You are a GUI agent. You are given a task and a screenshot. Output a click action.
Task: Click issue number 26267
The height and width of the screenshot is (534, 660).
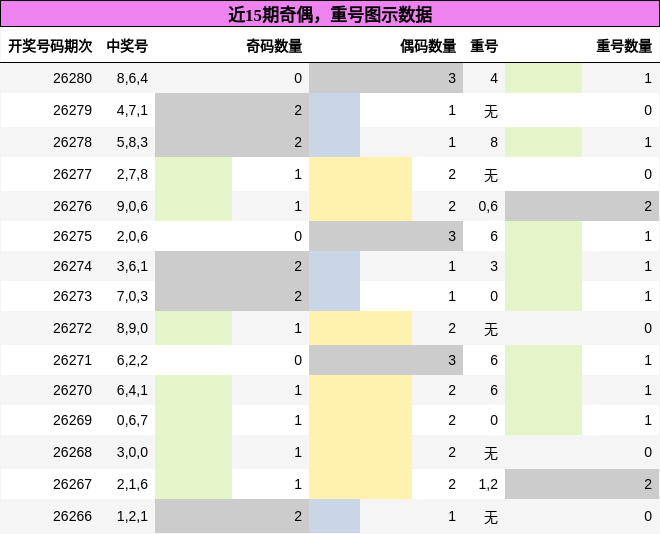pos(72,484)
